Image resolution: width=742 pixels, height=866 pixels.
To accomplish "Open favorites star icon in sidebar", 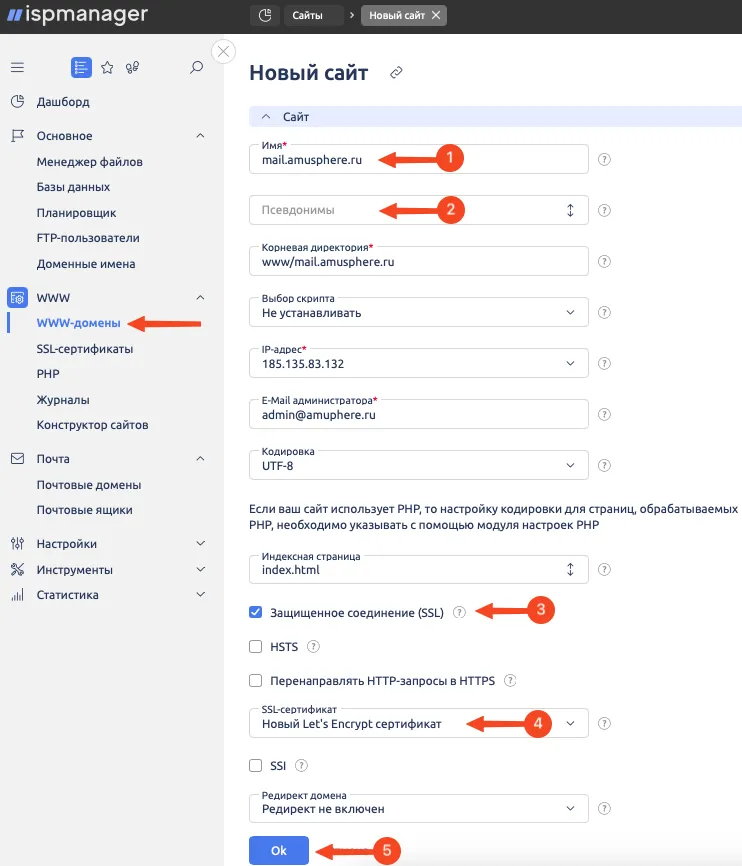I will coord(107,67).
